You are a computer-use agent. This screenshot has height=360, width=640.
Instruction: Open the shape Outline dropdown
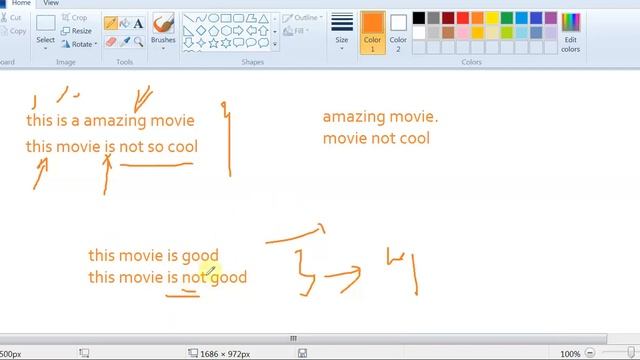302,18
